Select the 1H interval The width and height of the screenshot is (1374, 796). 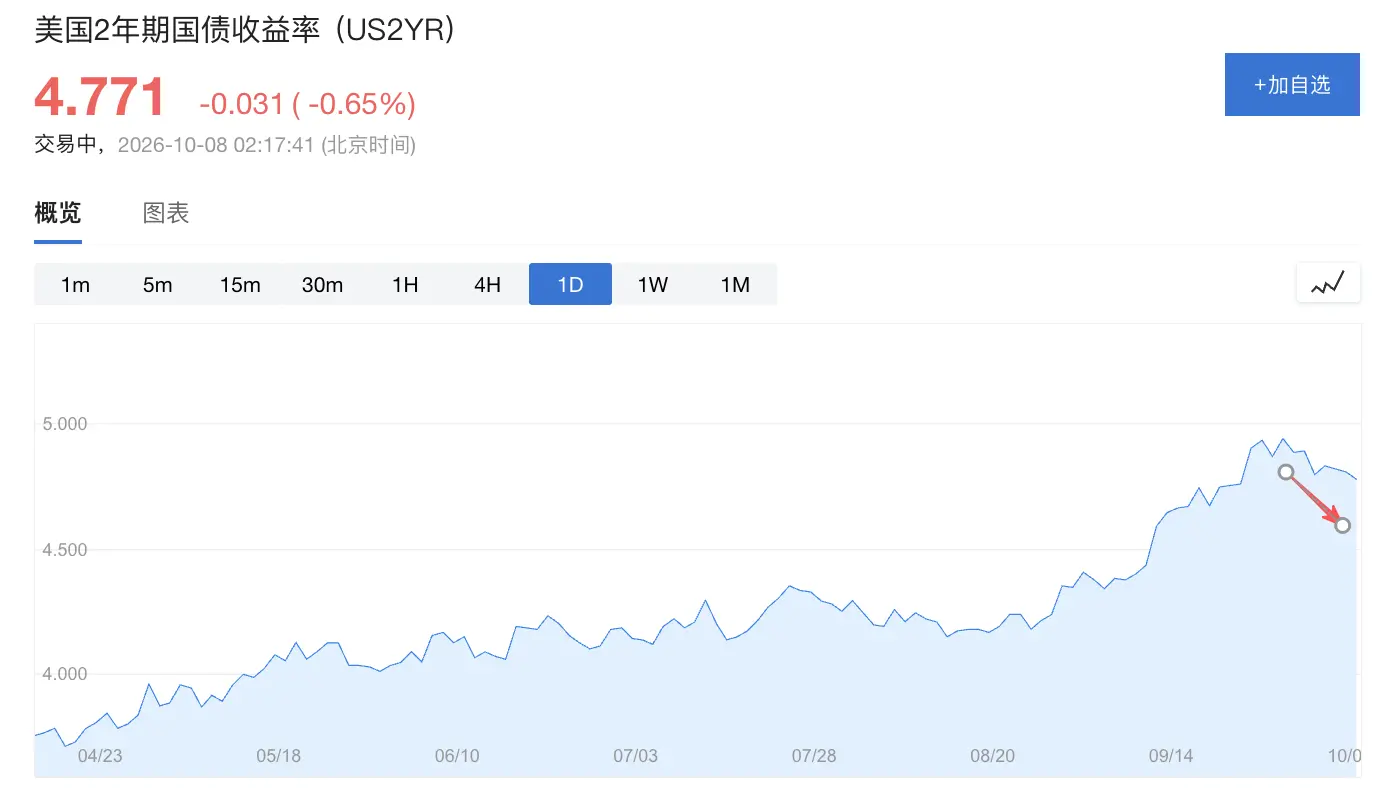405,285
